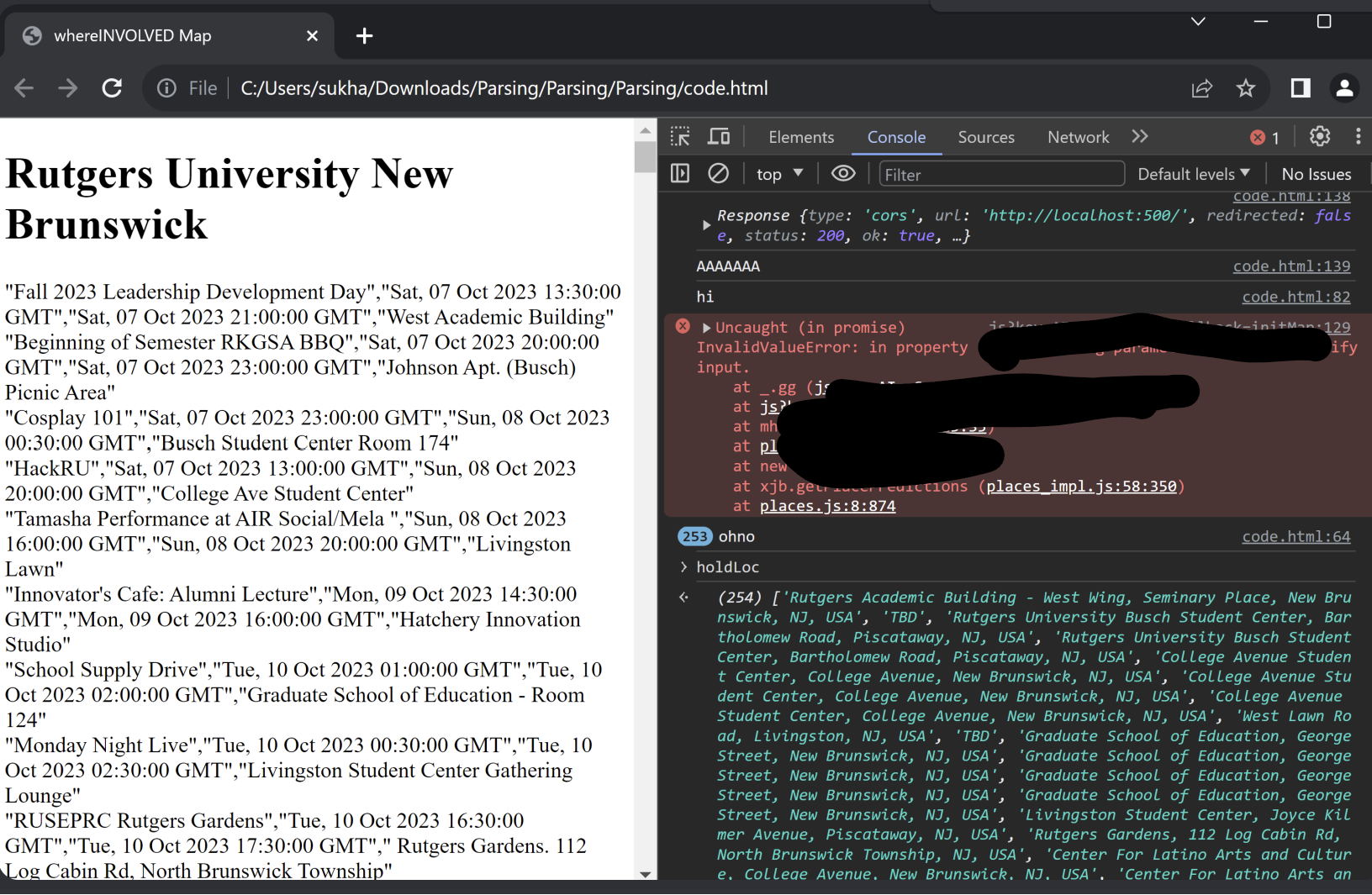Collapse the Uncaught error stack trace
Viewport: 1372px width, 895px height.
pos(707,328)
